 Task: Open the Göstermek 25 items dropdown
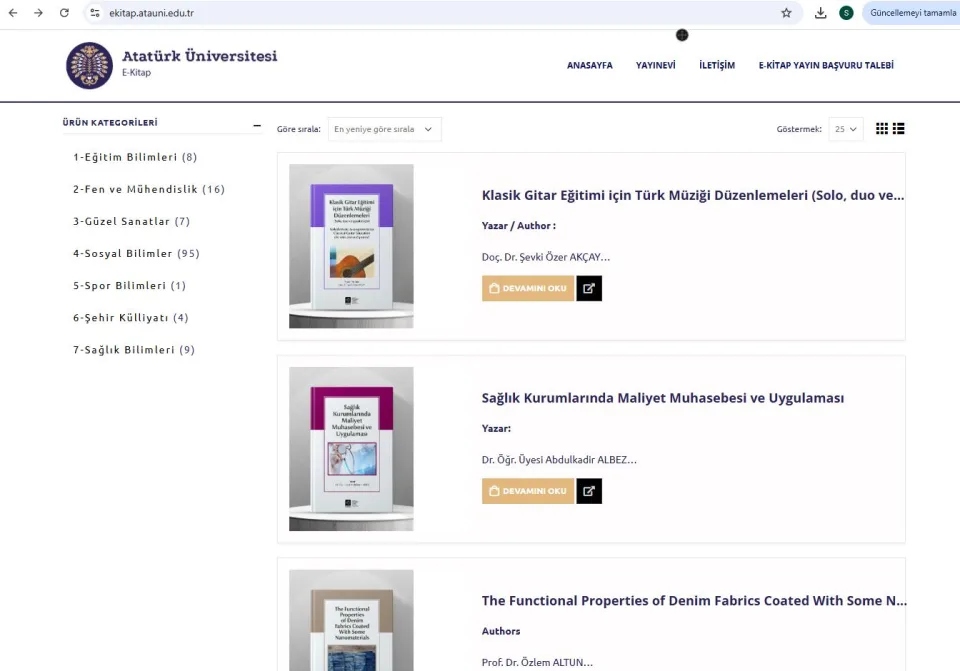(846, 129)
